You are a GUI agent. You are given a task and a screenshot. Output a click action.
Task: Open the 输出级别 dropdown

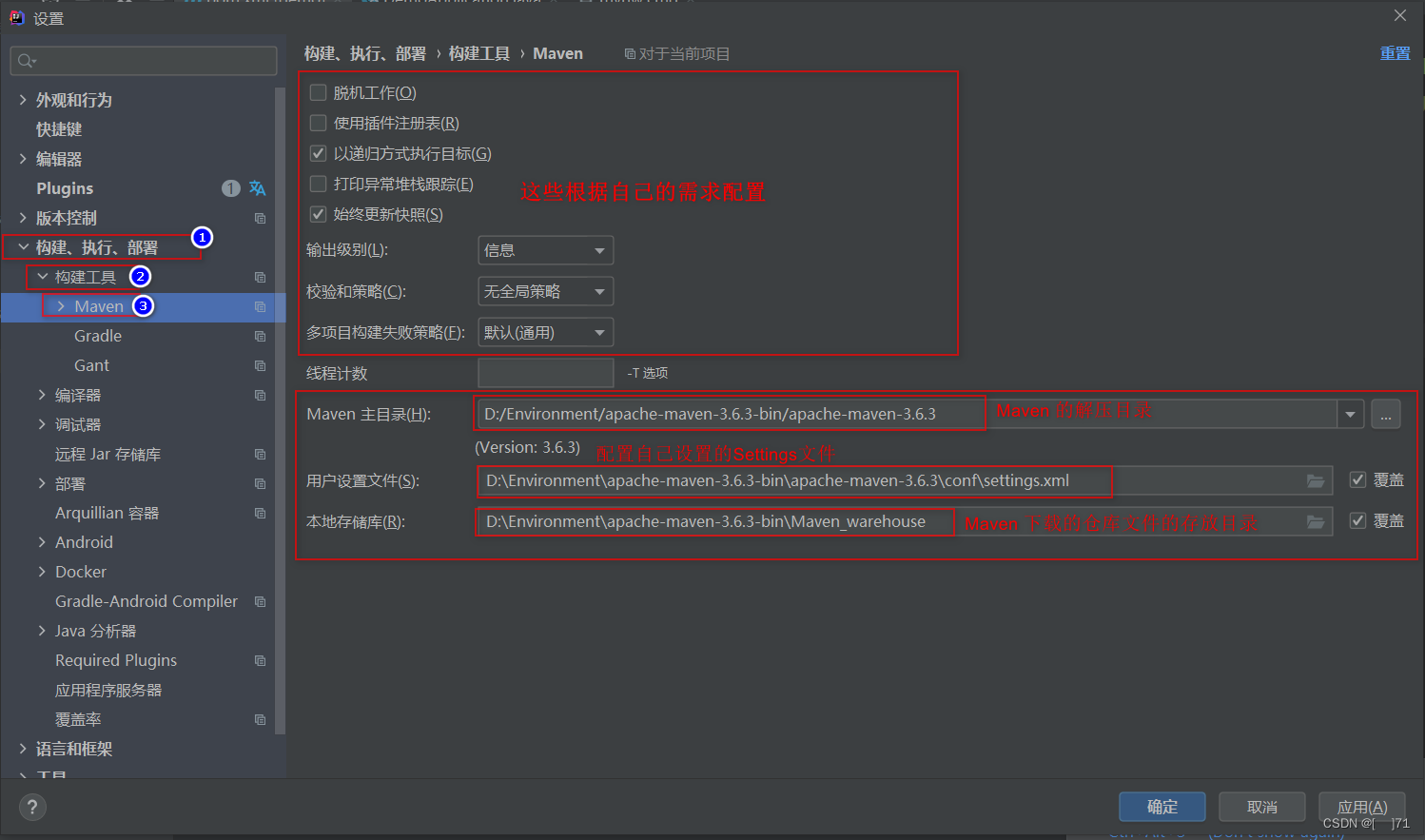[545, 250]
